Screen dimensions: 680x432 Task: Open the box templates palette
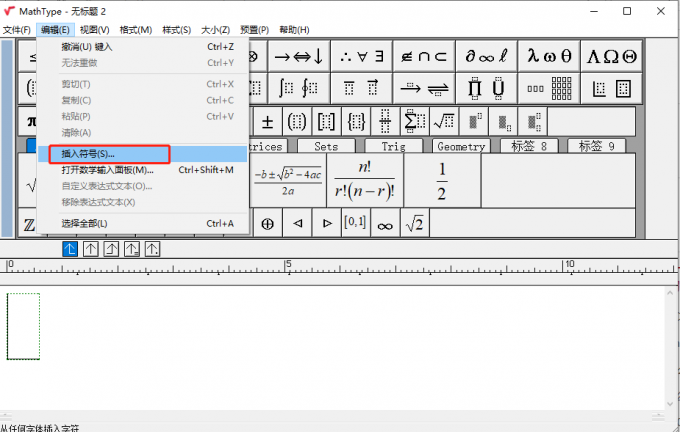(x=611, y=88)
